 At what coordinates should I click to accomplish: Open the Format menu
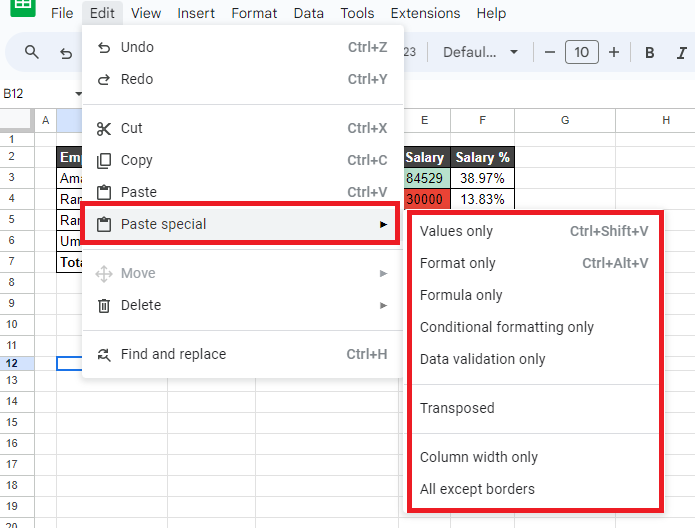tap(254, 13)
